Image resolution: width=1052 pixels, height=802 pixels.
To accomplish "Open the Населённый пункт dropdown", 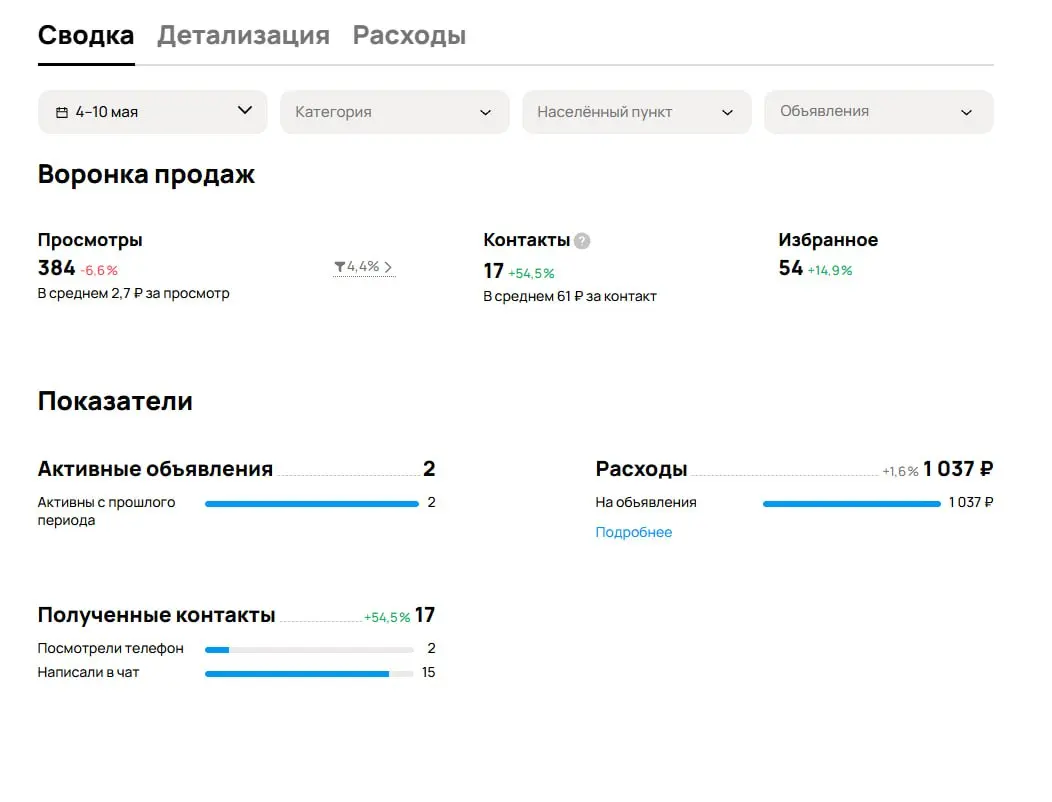I will pos(637,112).
